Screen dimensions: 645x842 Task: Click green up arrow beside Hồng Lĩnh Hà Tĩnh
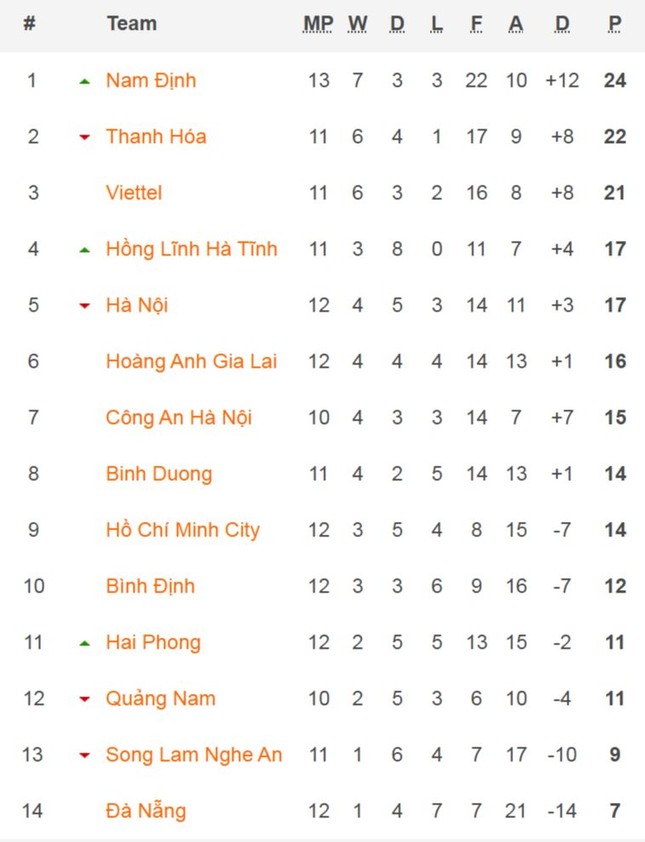[x=84, y=250]
